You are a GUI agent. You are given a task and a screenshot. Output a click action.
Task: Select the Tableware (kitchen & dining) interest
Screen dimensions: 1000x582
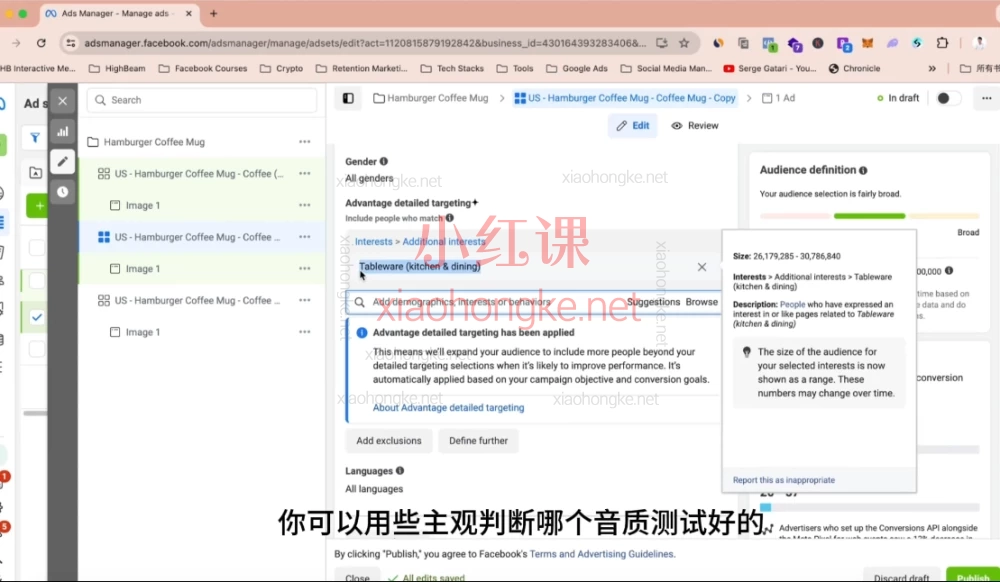pos(420,266)
